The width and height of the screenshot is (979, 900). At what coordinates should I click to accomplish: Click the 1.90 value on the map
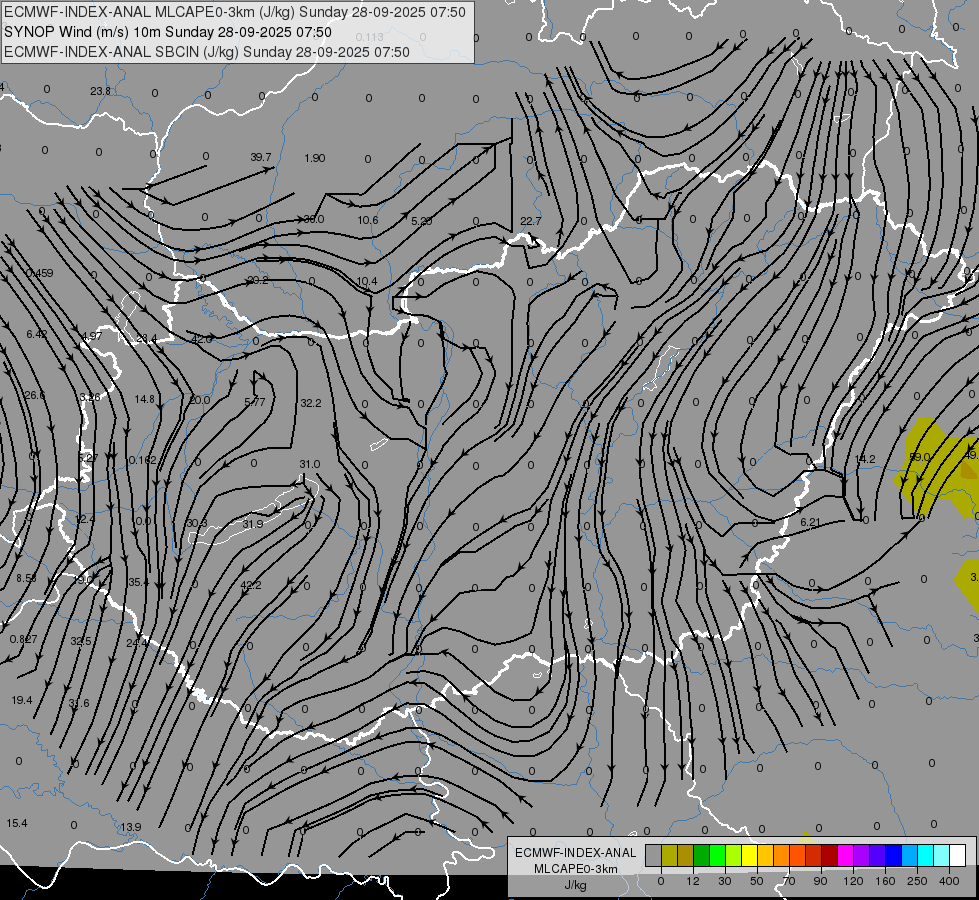315,158
